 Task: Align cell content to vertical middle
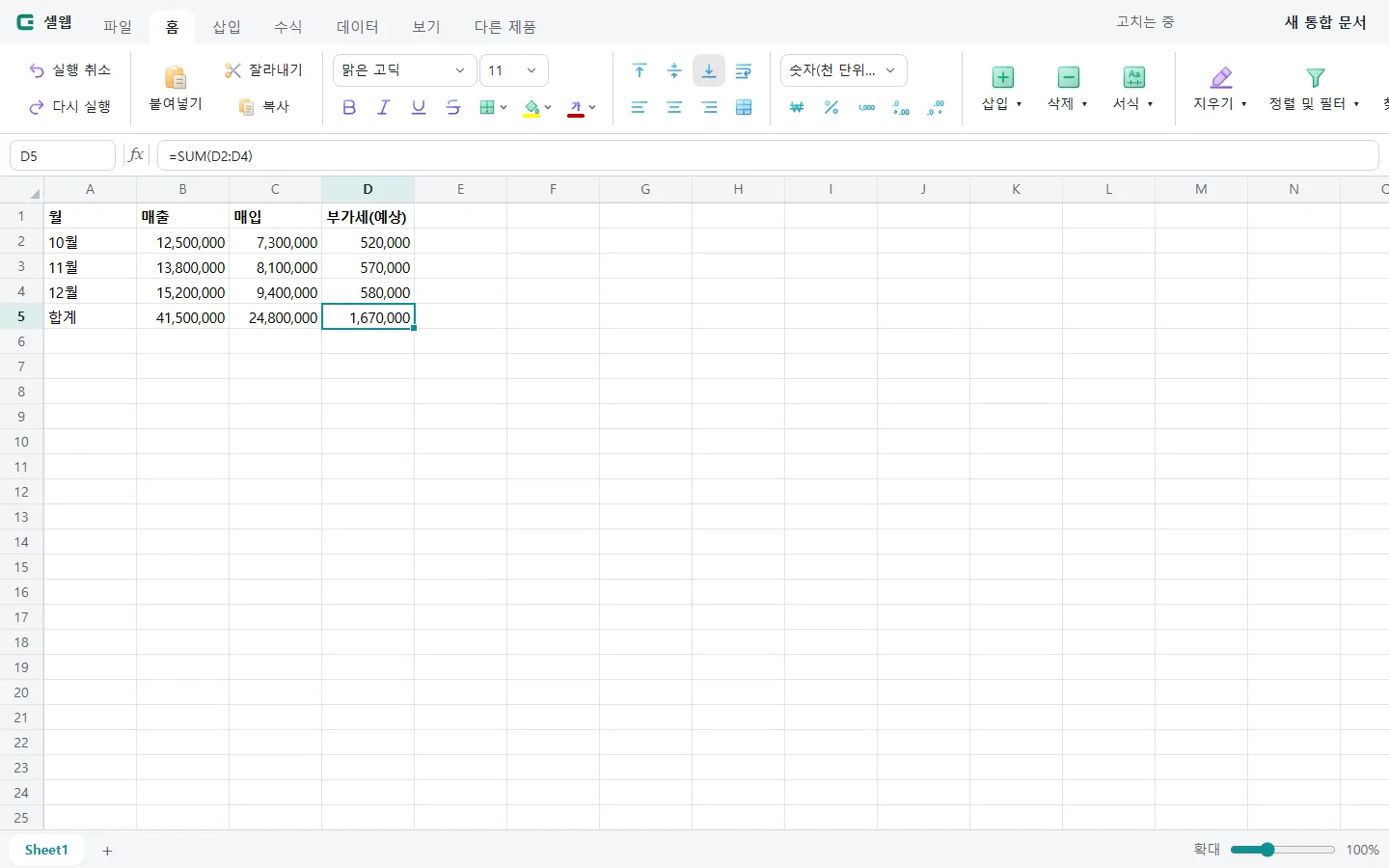point(674,70)
